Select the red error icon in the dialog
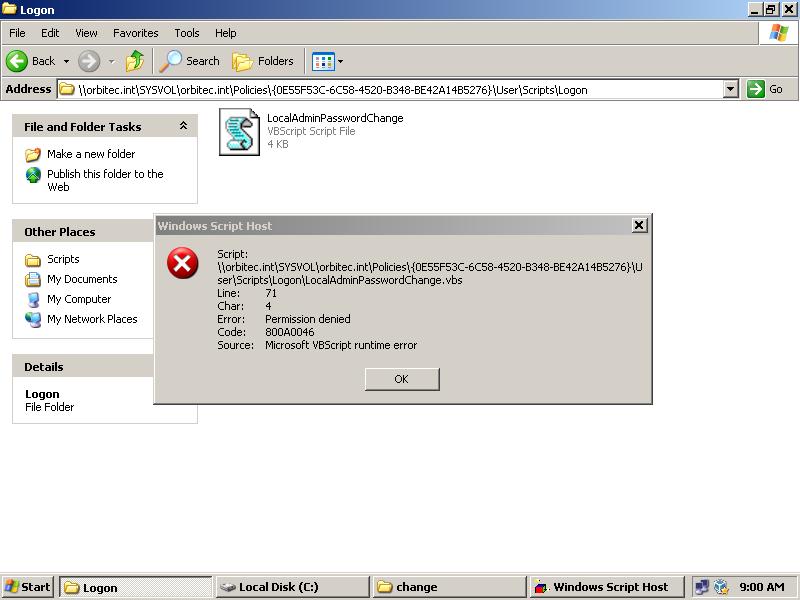 181,264
